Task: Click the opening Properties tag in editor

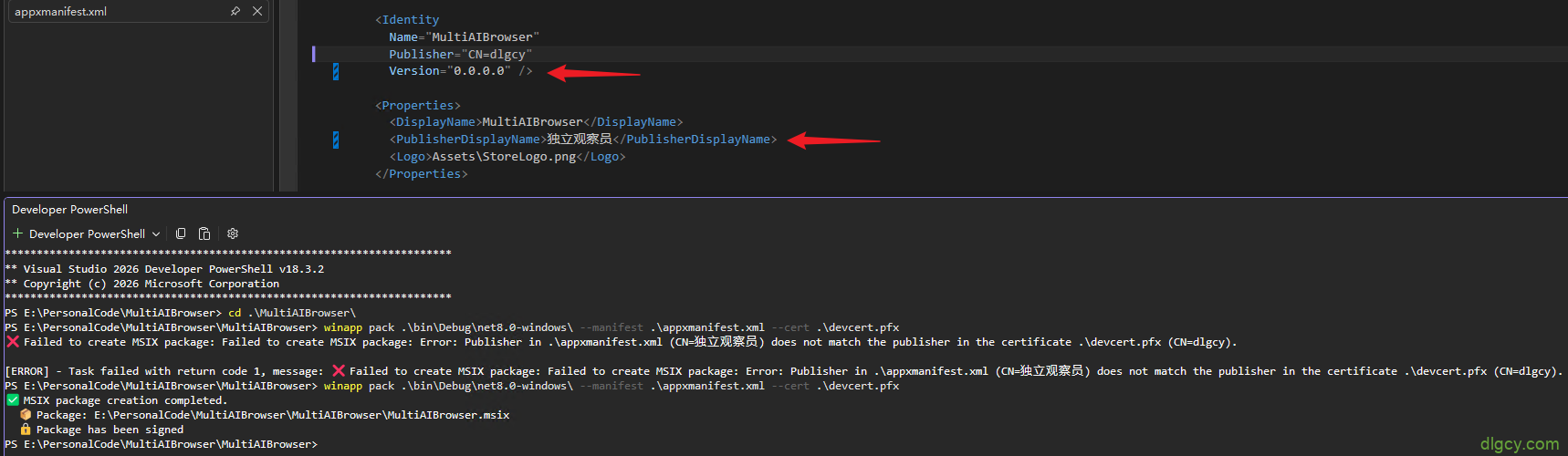Action: point(418,106)
